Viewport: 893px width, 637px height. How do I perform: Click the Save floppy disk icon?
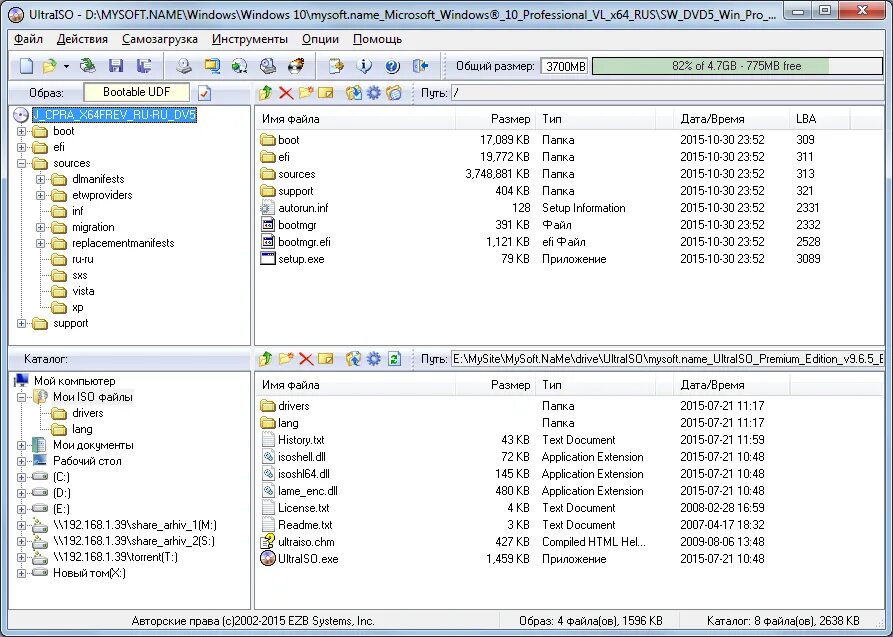coord(116,66)
